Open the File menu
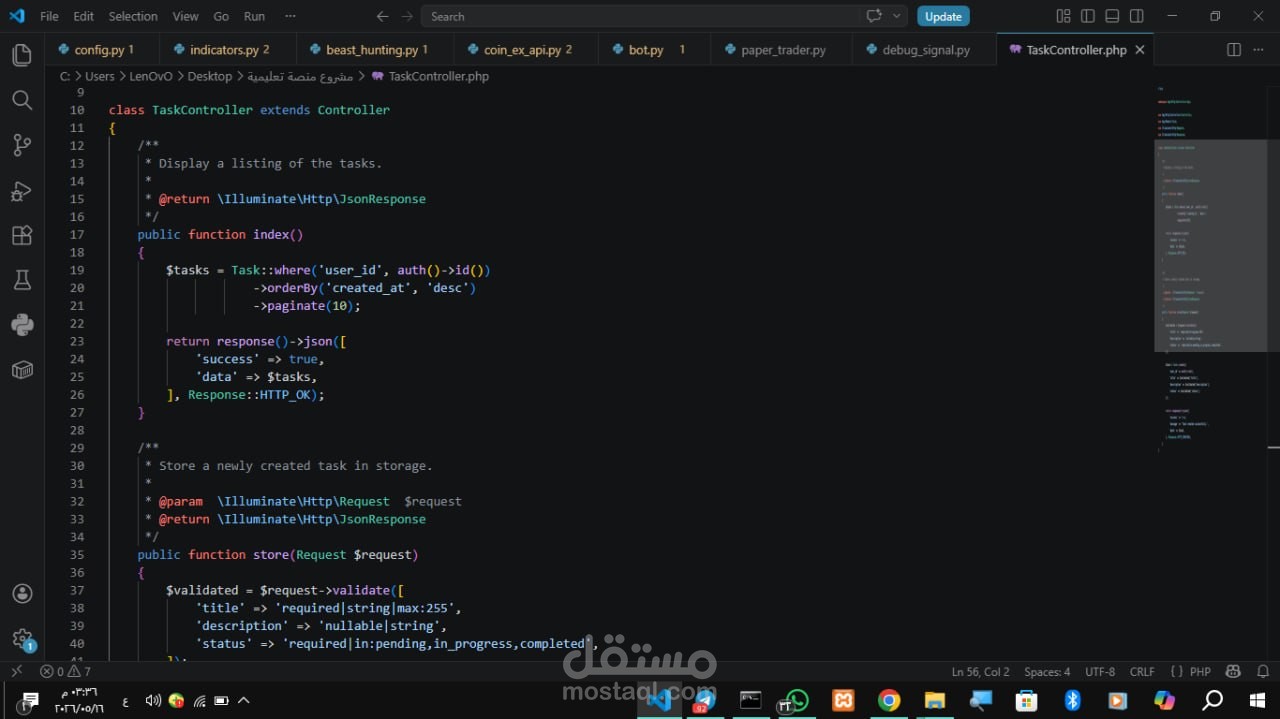 click(49, 16)
